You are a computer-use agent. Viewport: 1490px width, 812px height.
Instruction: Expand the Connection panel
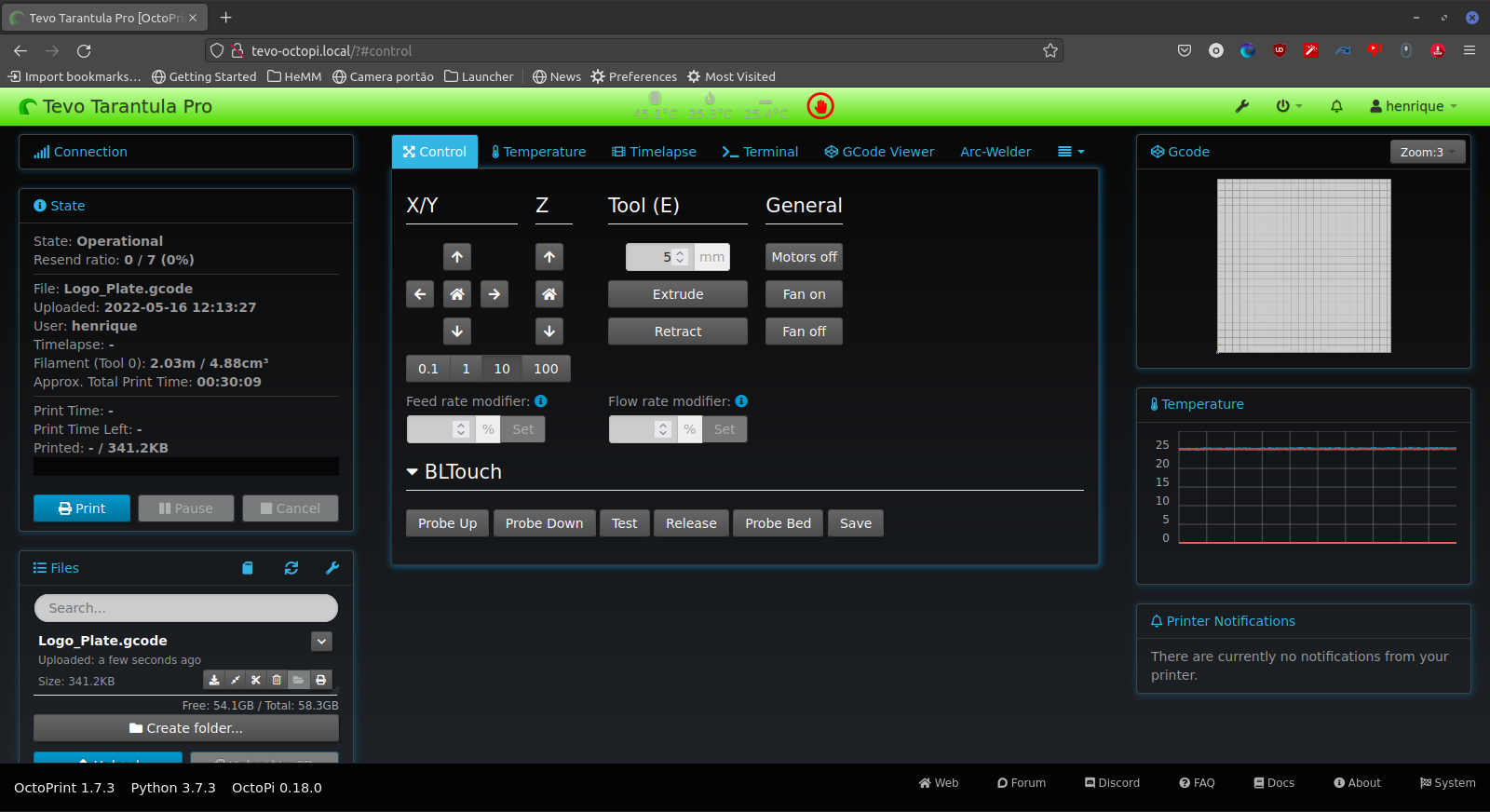pyautogui.click(x=81, y=152)
